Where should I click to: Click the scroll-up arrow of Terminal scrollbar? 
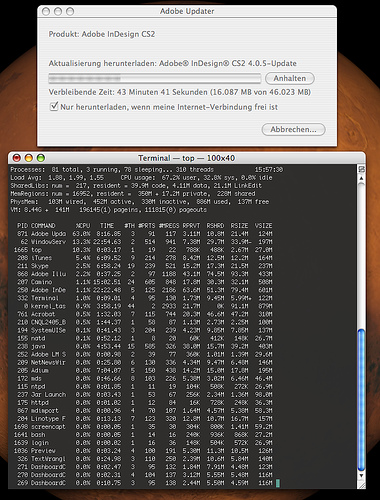pyautogui.click(x=361, y=179)
